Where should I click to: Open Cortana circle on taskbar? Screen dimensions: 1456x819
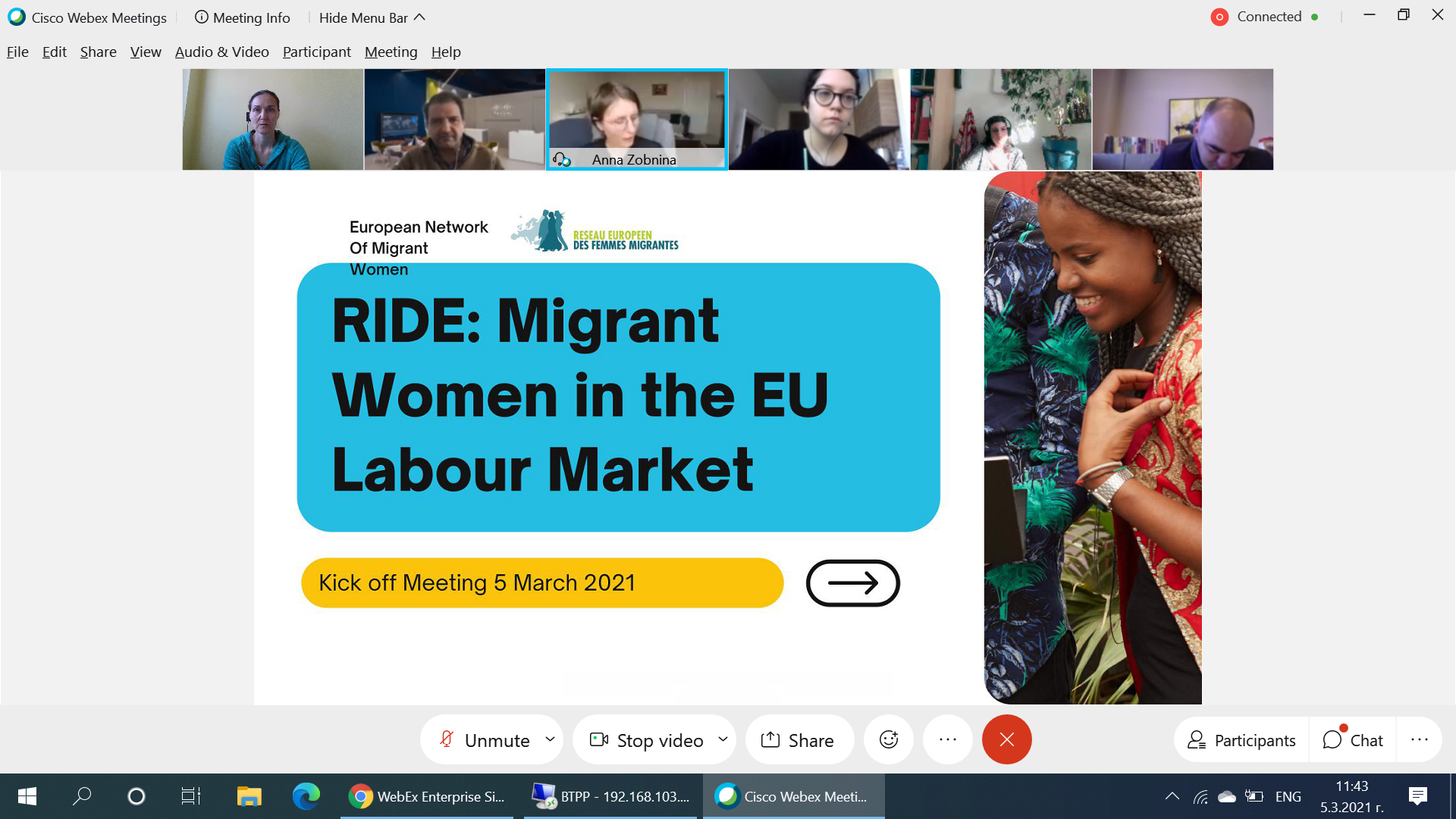click(x=136, y=796)
